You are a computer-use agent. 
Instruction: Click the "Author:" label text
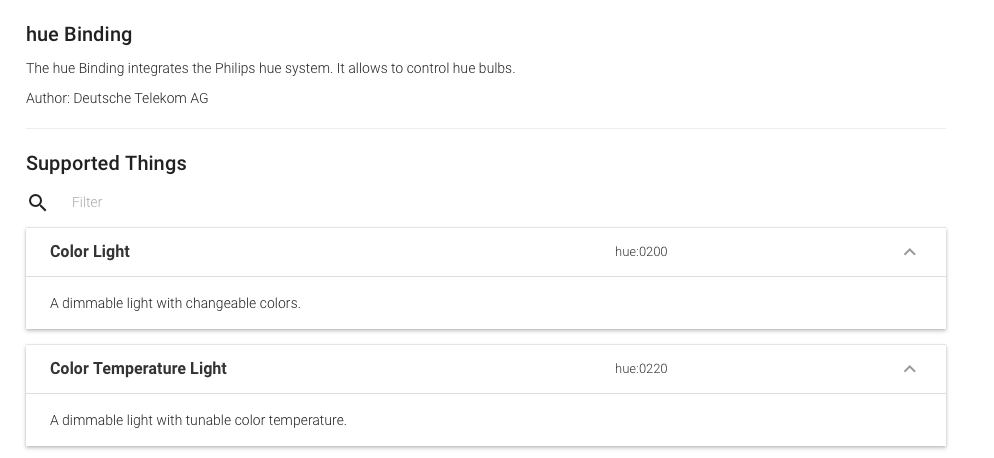pyautogui.click(x=48, y=98)
